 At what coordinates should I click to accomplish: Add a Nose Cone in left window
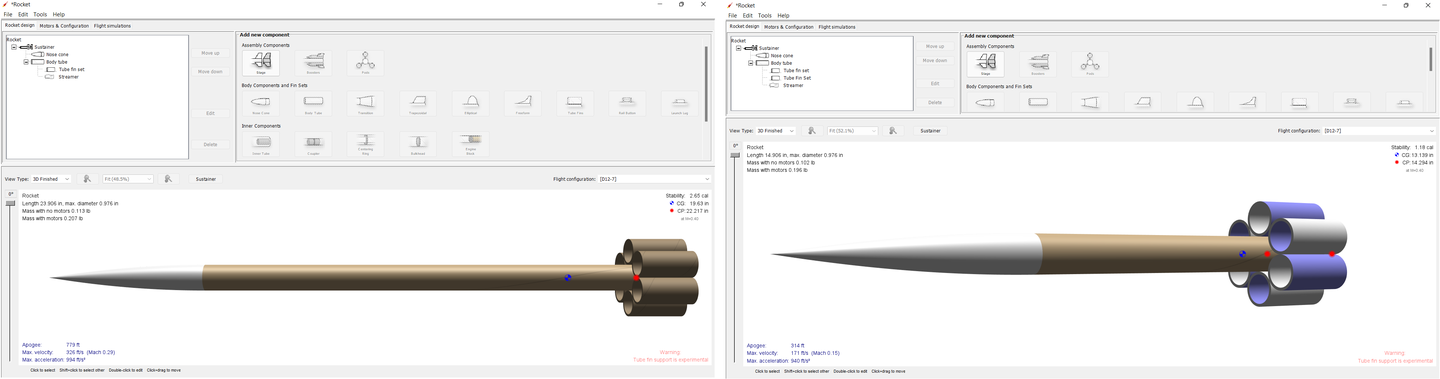tap(260, 103)
